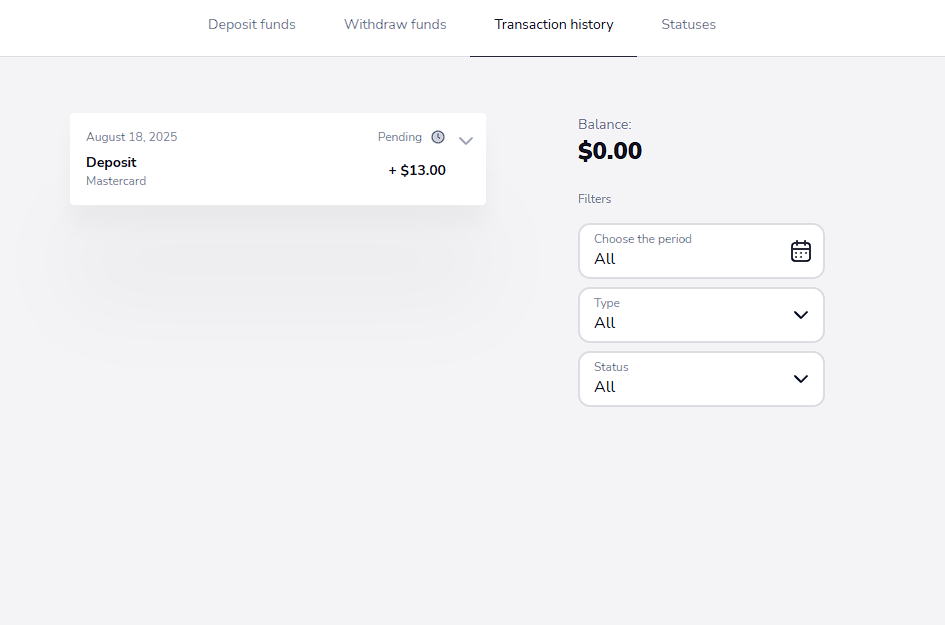The image size is (945, 625).
Task: Open the Type filter dropdown
Action: pos(701,315)
